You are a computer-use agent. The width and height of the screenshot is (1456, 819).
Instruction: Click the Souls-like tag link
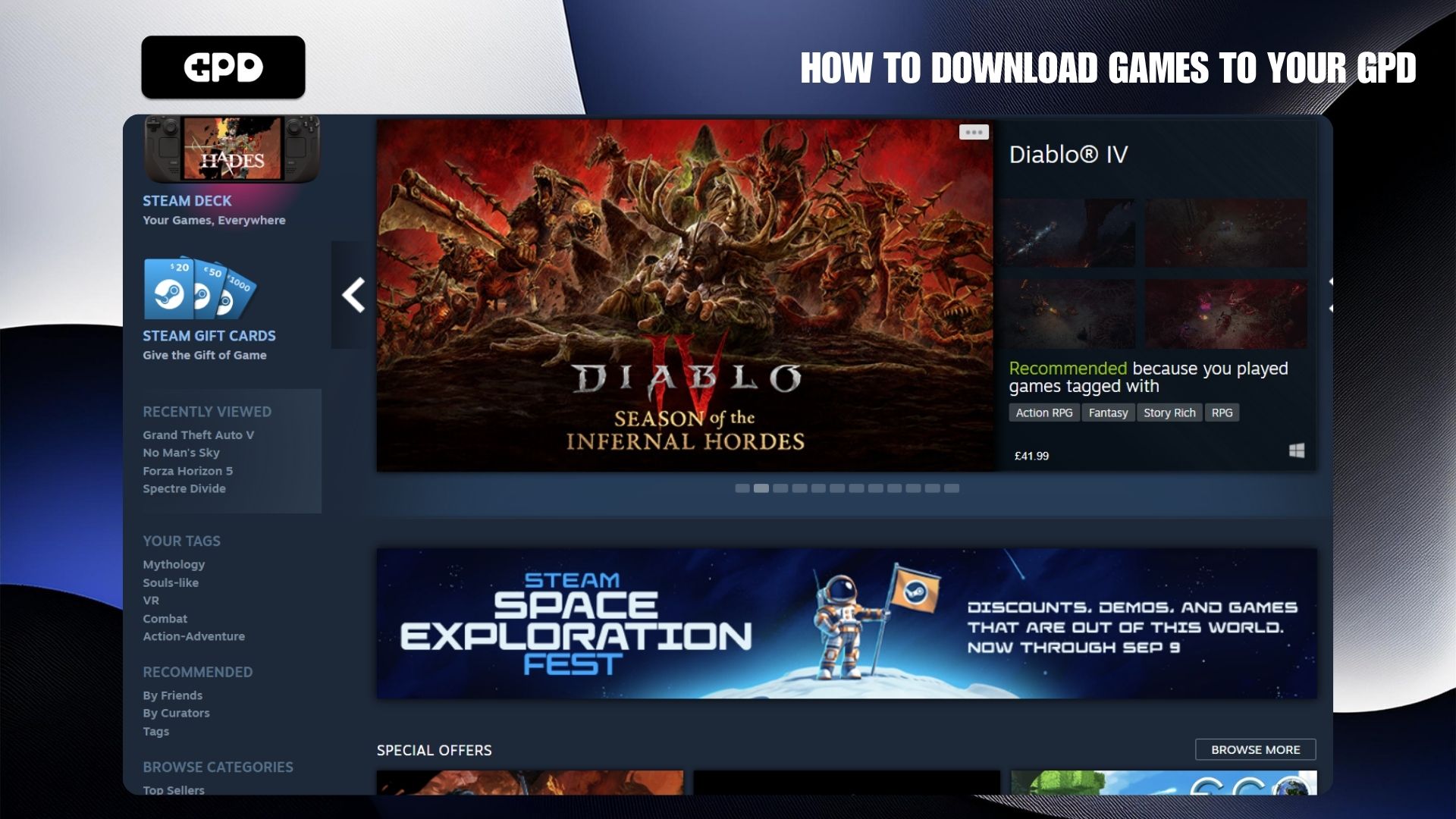[171, 582]
